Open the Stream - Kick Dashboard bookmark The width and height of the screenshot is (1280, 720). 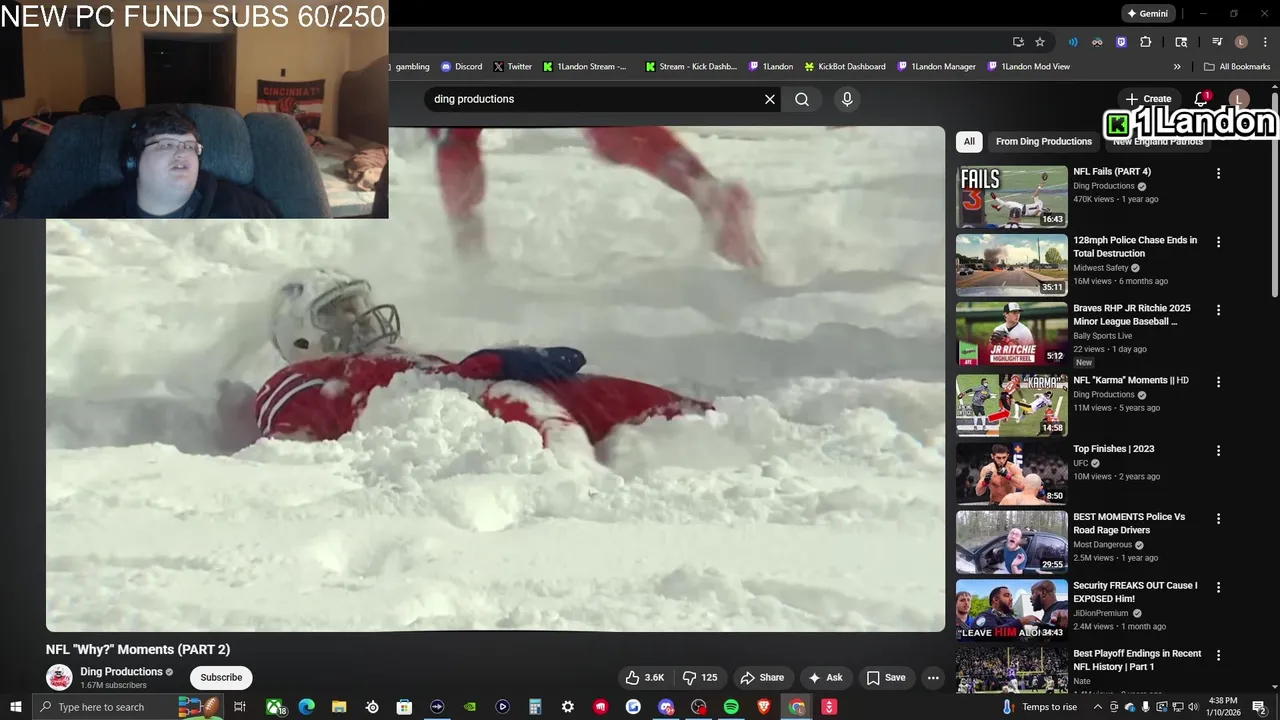pyautogui.click(x=691, y=67)
